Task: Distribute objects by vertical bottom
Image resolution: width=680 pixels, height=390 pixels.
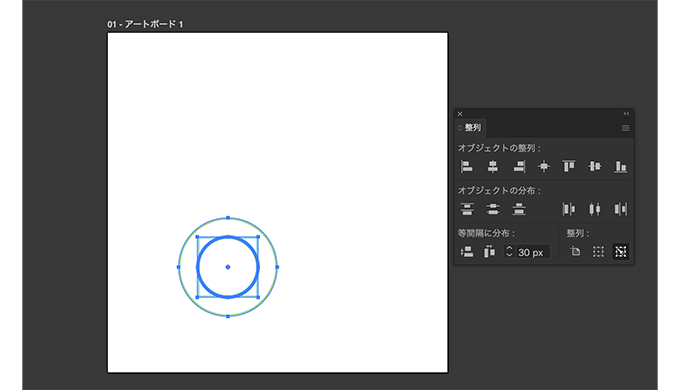Action: (x=519, y=209)
